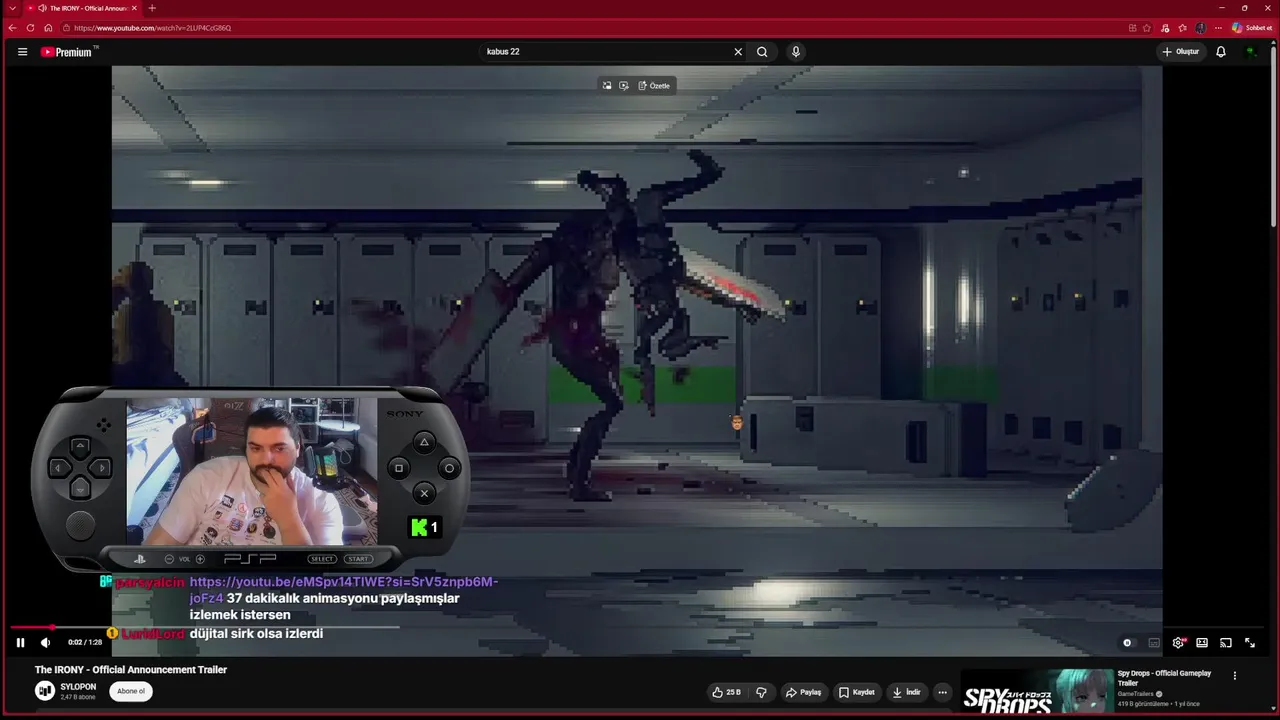Open video settings gear

click(x=1178, y=643)
